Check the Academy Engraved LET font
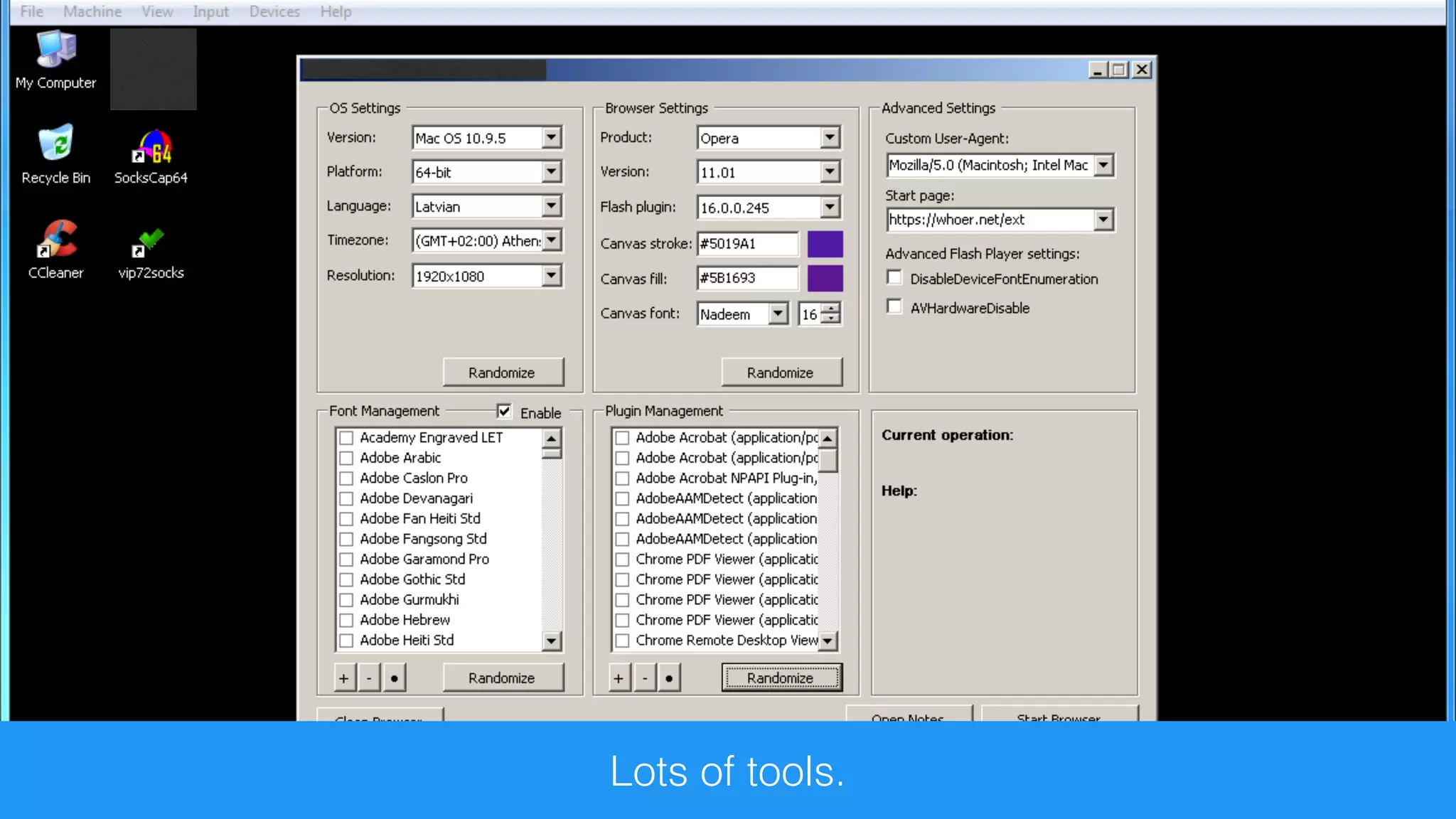This screenshot has width=1456, height=819. [346, 438]
